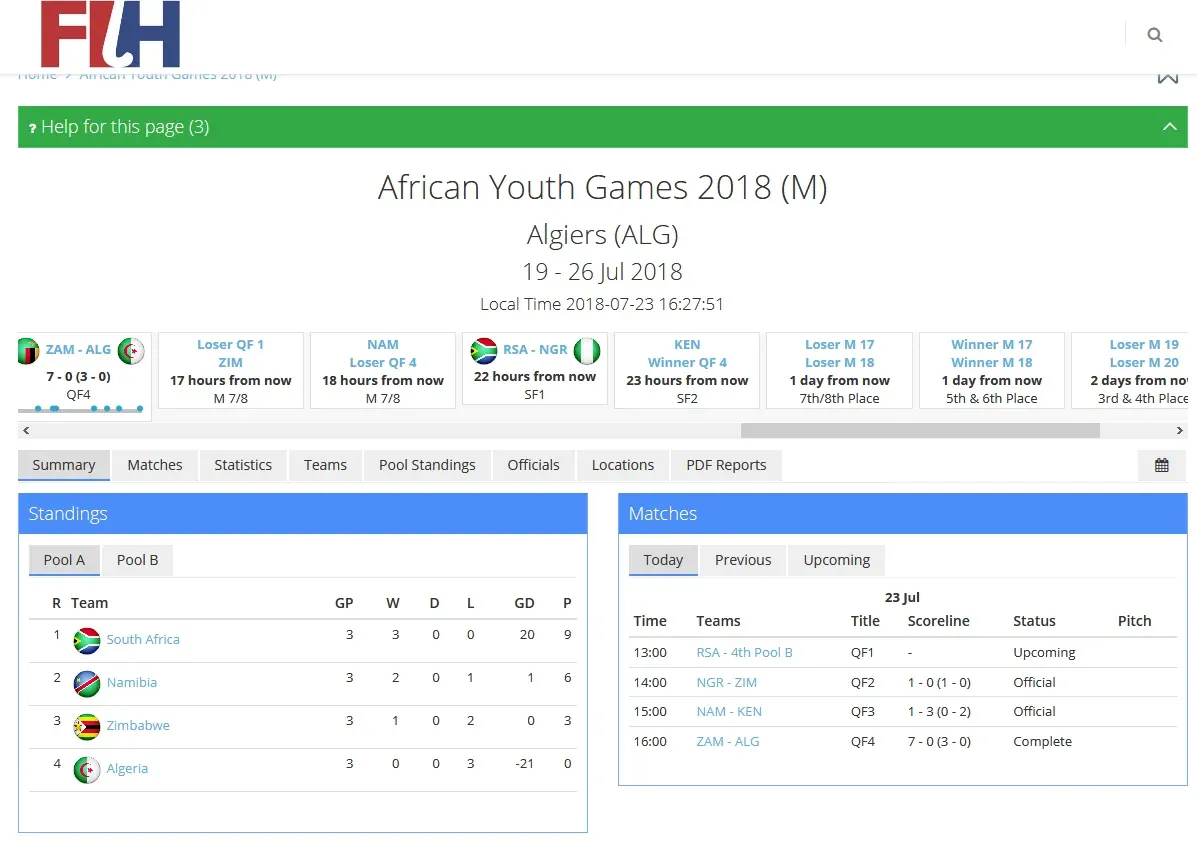Click the horizontal carousel scrollbar thumb

920,430
